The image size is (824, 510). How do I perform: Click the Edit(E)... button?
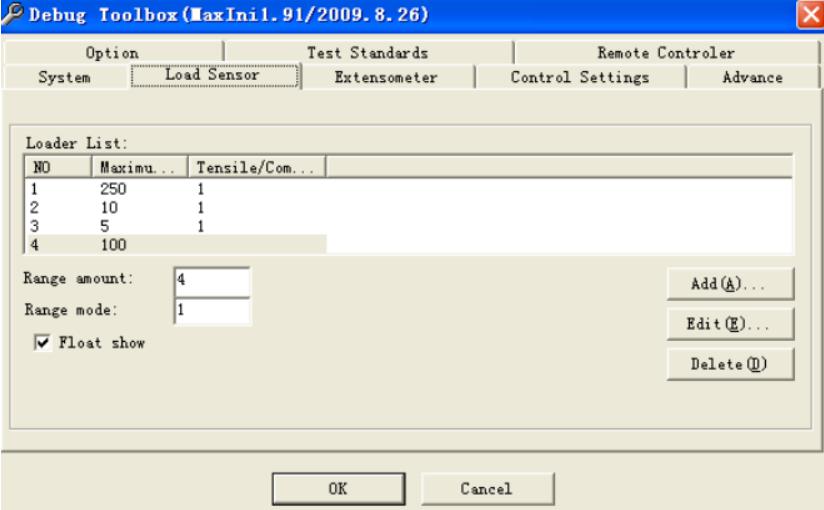[x=730, y=324]
